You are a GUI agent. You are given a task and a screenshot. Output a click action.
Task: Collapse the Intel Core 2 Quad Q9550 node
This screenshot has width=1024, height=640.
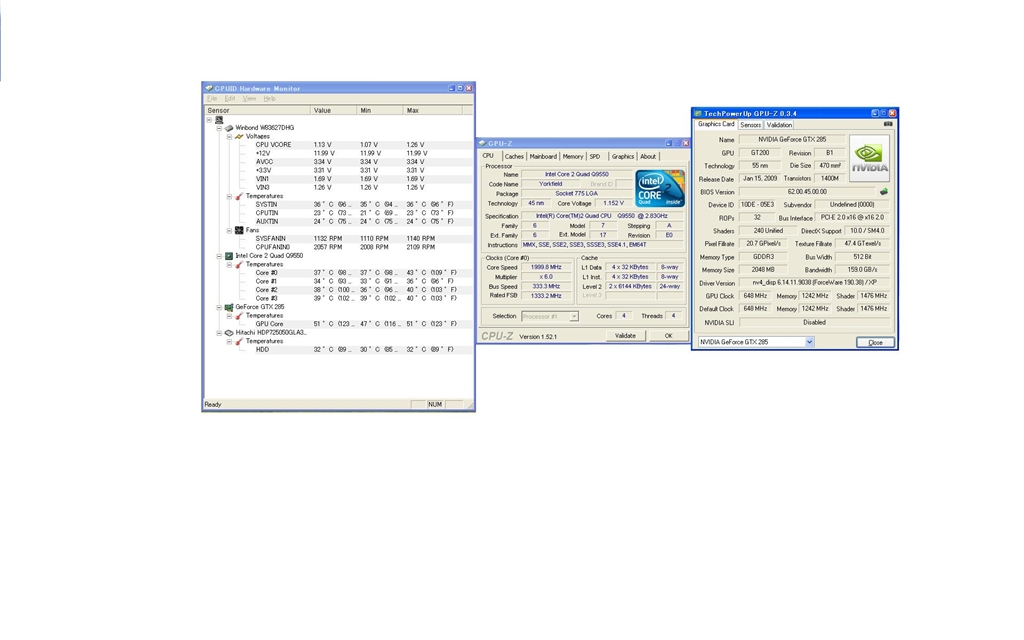pyautogui.click(x=219, y=257)
